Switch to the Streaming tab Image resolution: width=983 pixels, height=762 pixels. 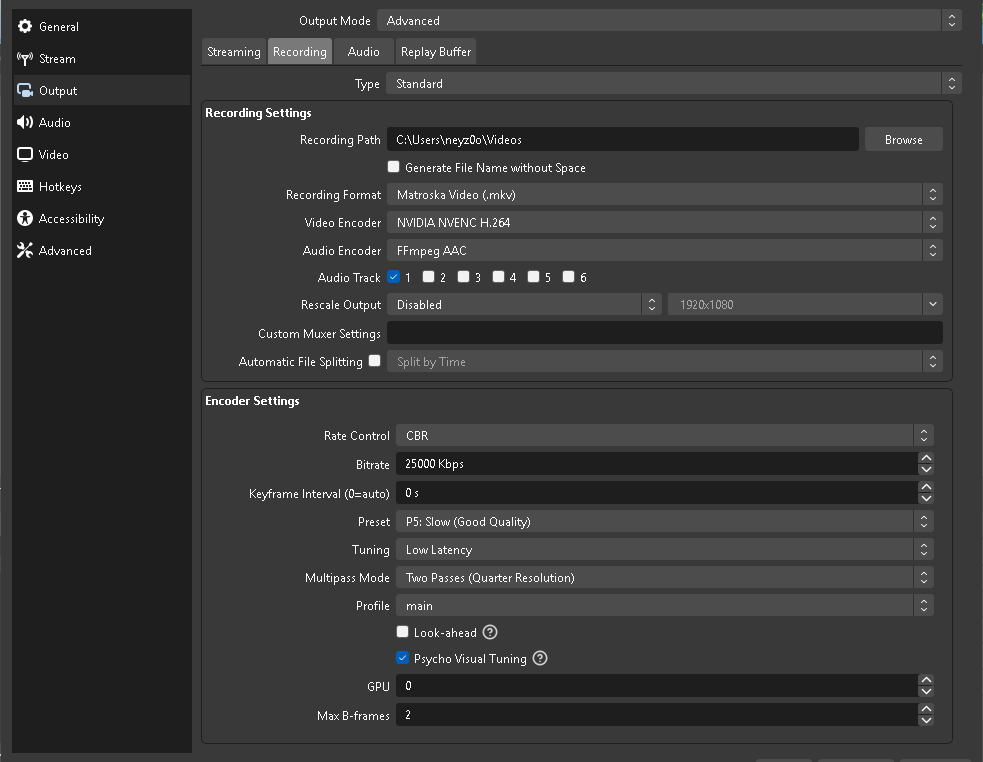pos(234,51)
